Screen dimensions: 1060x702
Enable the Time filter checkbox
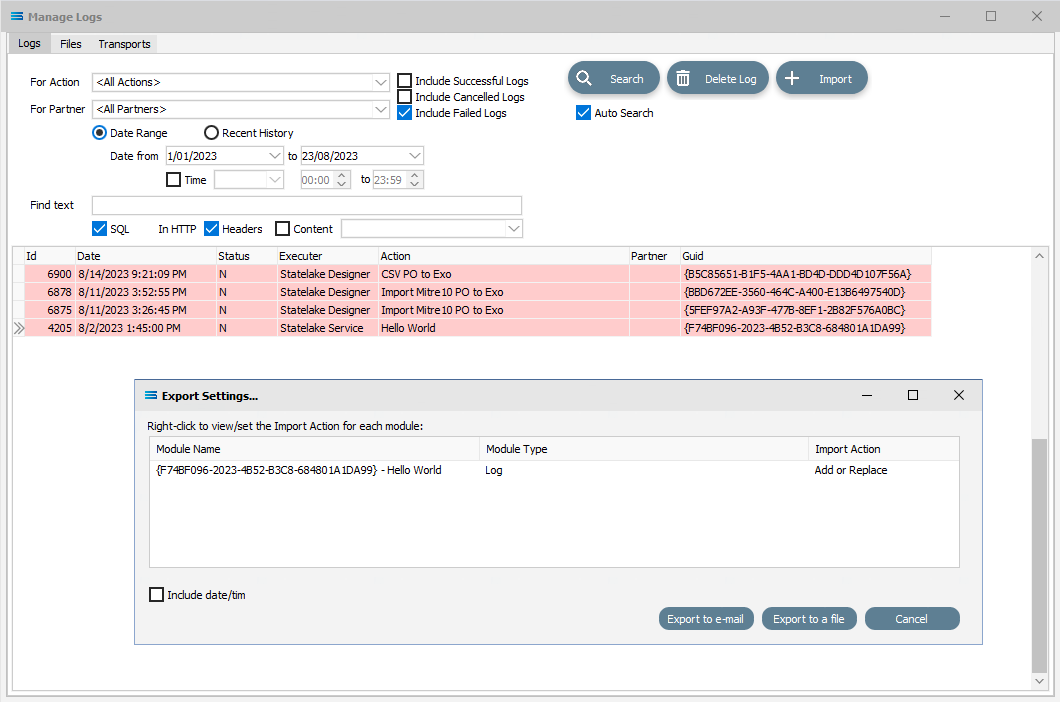click(174, 180)
